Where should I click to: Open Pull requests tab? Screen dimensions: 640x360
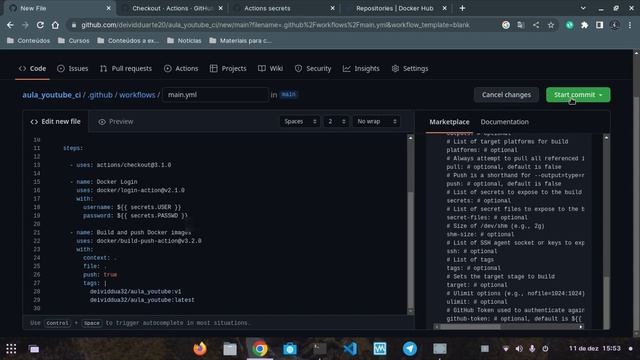tap(126, 69)
